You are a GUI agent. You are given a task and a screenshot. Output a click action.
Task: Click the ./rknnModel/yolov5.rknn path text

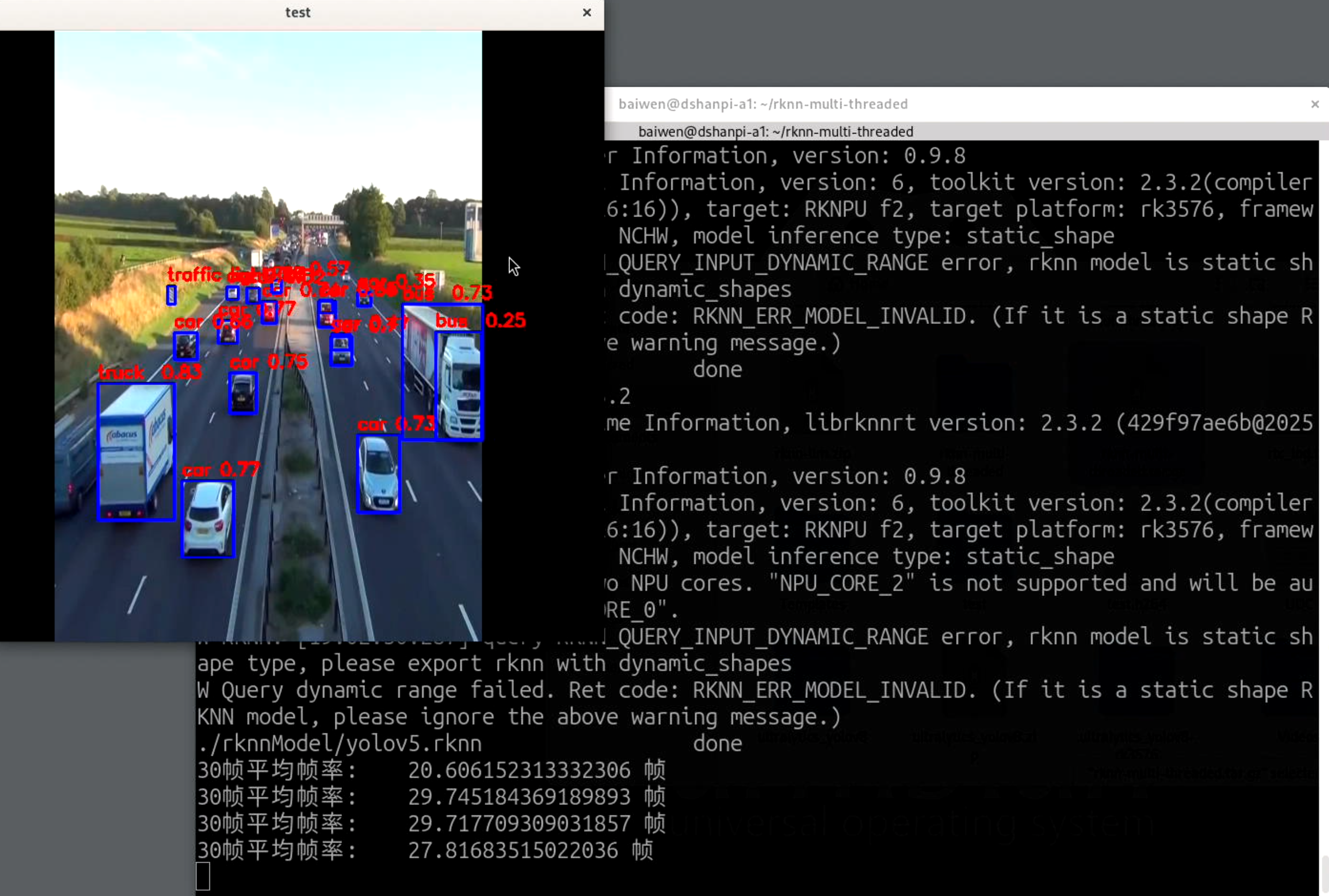click(339, 743)
